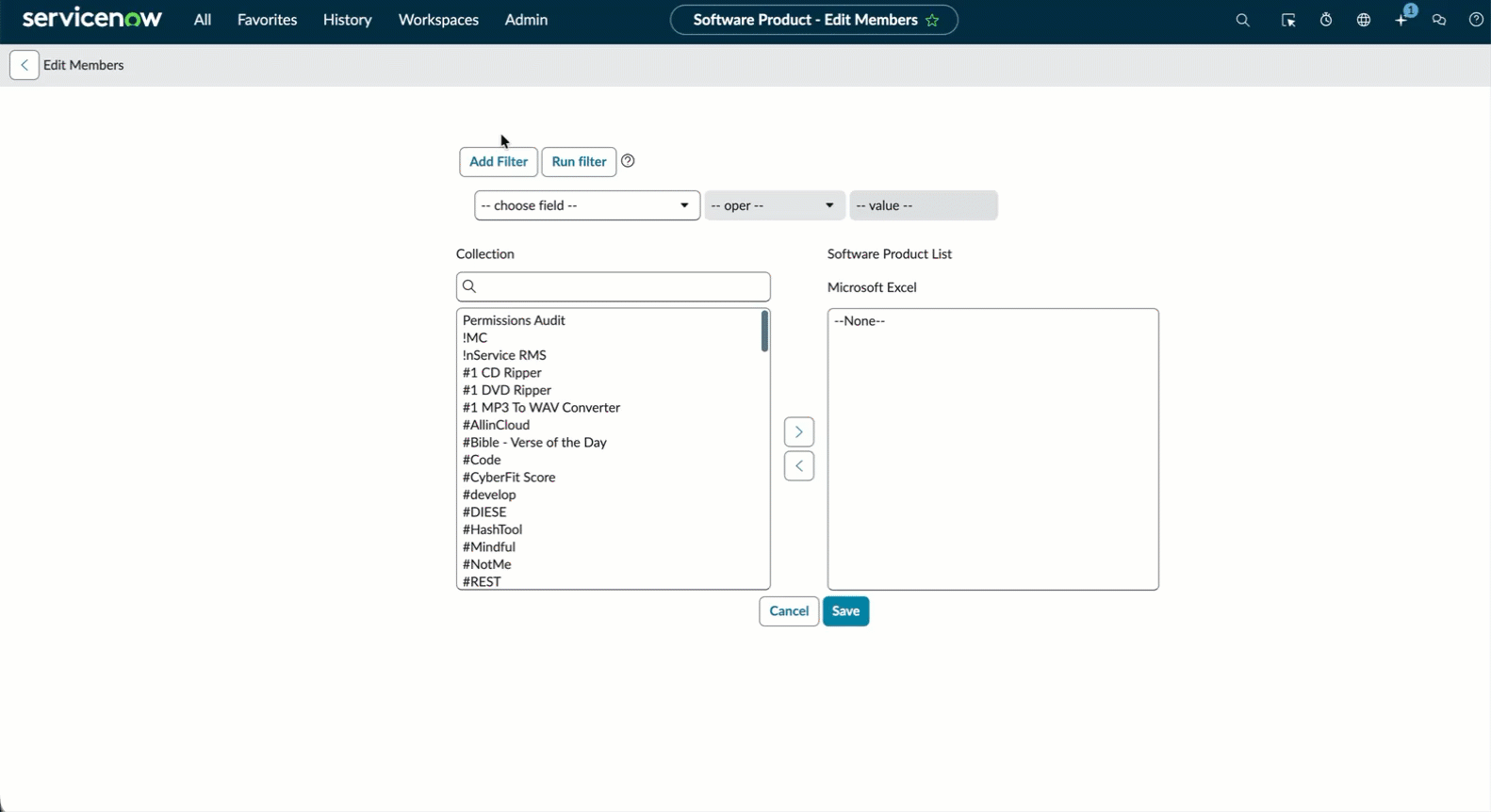This screenshot has height=812, width=1491.
Task: Click the Save button
Action: tap(846, 611)
